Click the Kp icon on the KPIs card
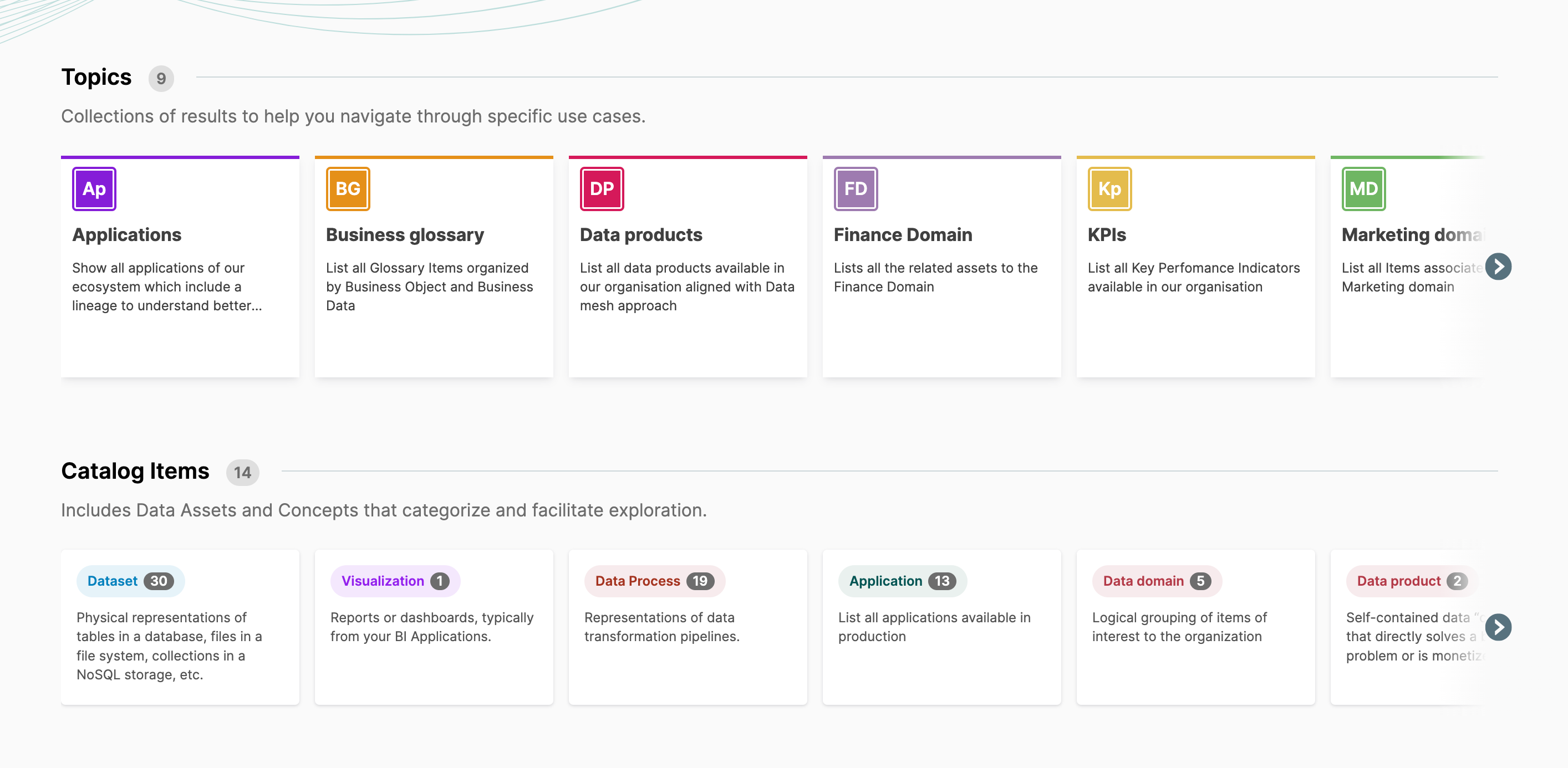This screenshot has height=768, width=1568. click(x=1109, y=188)
